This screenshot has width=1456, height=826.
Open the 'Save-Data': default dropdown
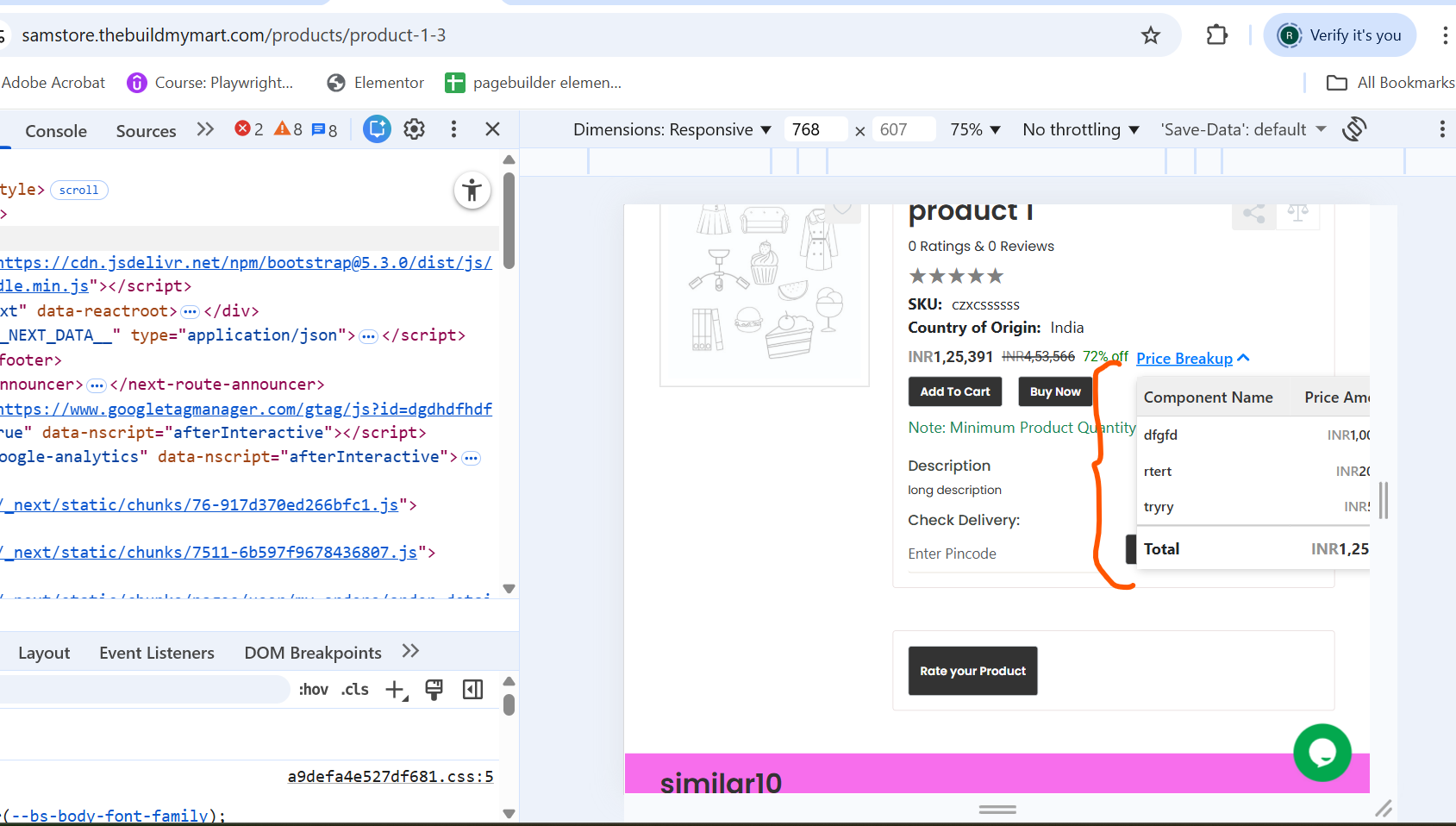1243,129
